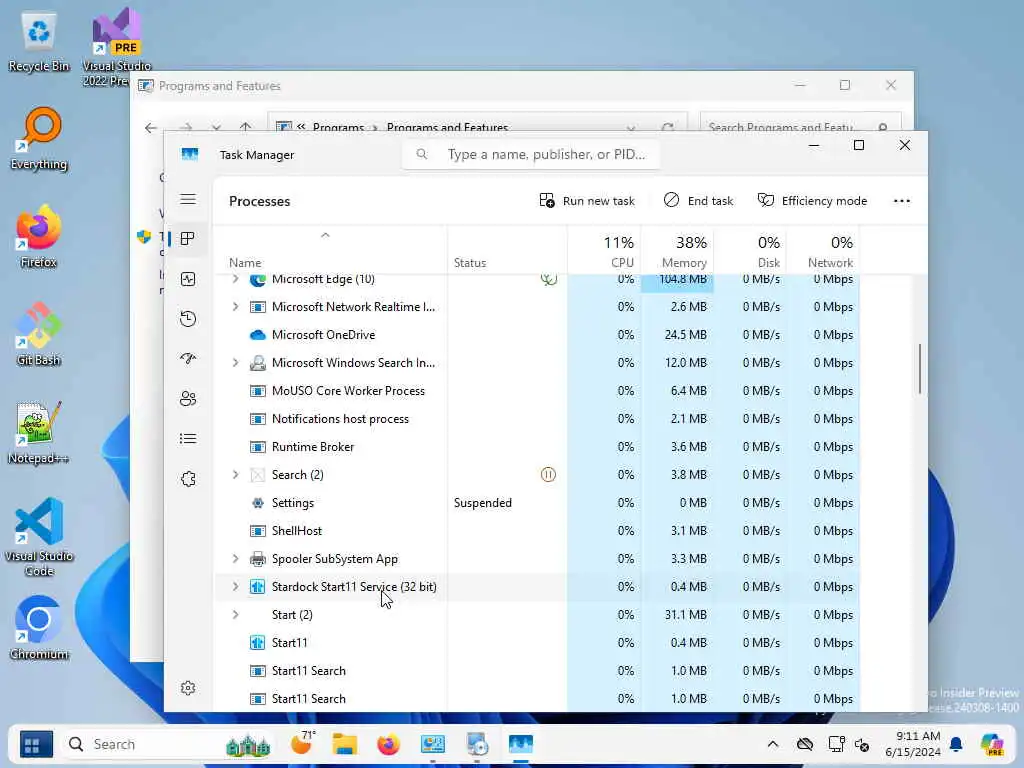Click the Programs breadcrumb in address bar

click(x=338, y=127)
